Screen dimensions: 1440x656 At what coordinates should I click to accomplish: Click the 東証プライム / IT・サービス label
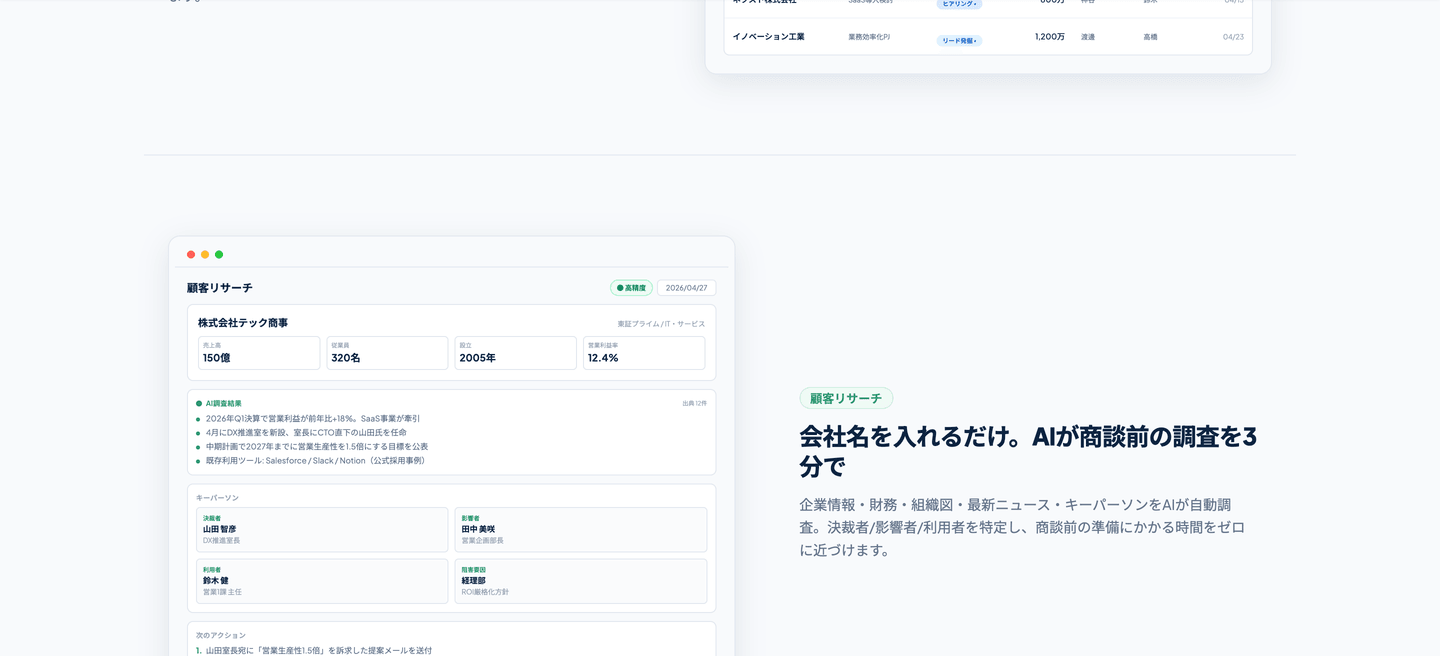click(661, 324)
